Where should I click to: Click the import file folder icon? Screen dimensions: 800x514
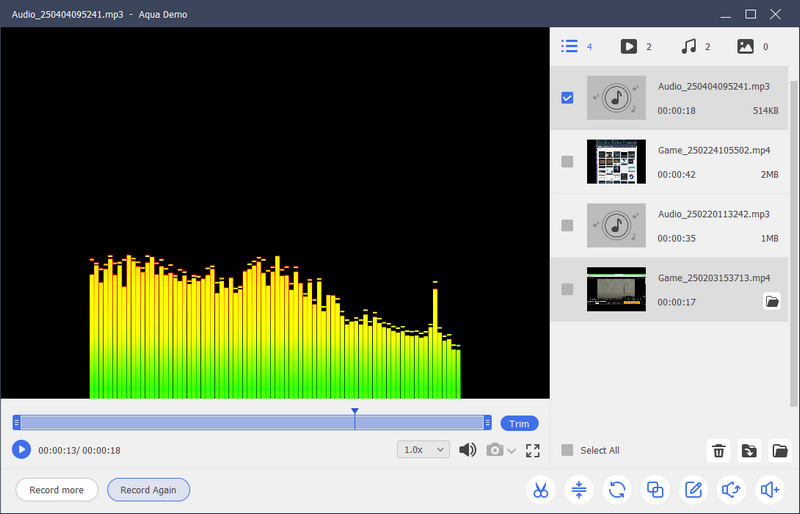[749, 451]
